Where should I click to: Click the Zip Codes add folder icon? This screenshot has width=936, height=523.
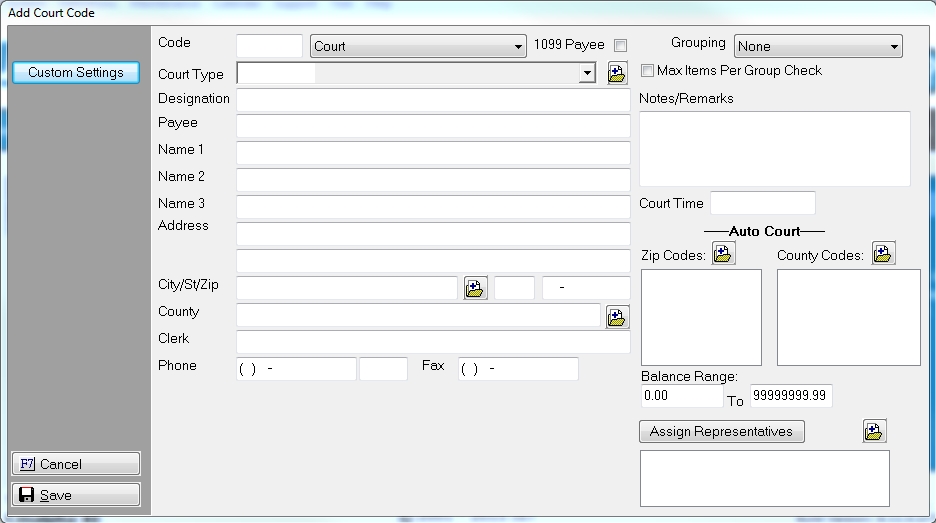723,254
